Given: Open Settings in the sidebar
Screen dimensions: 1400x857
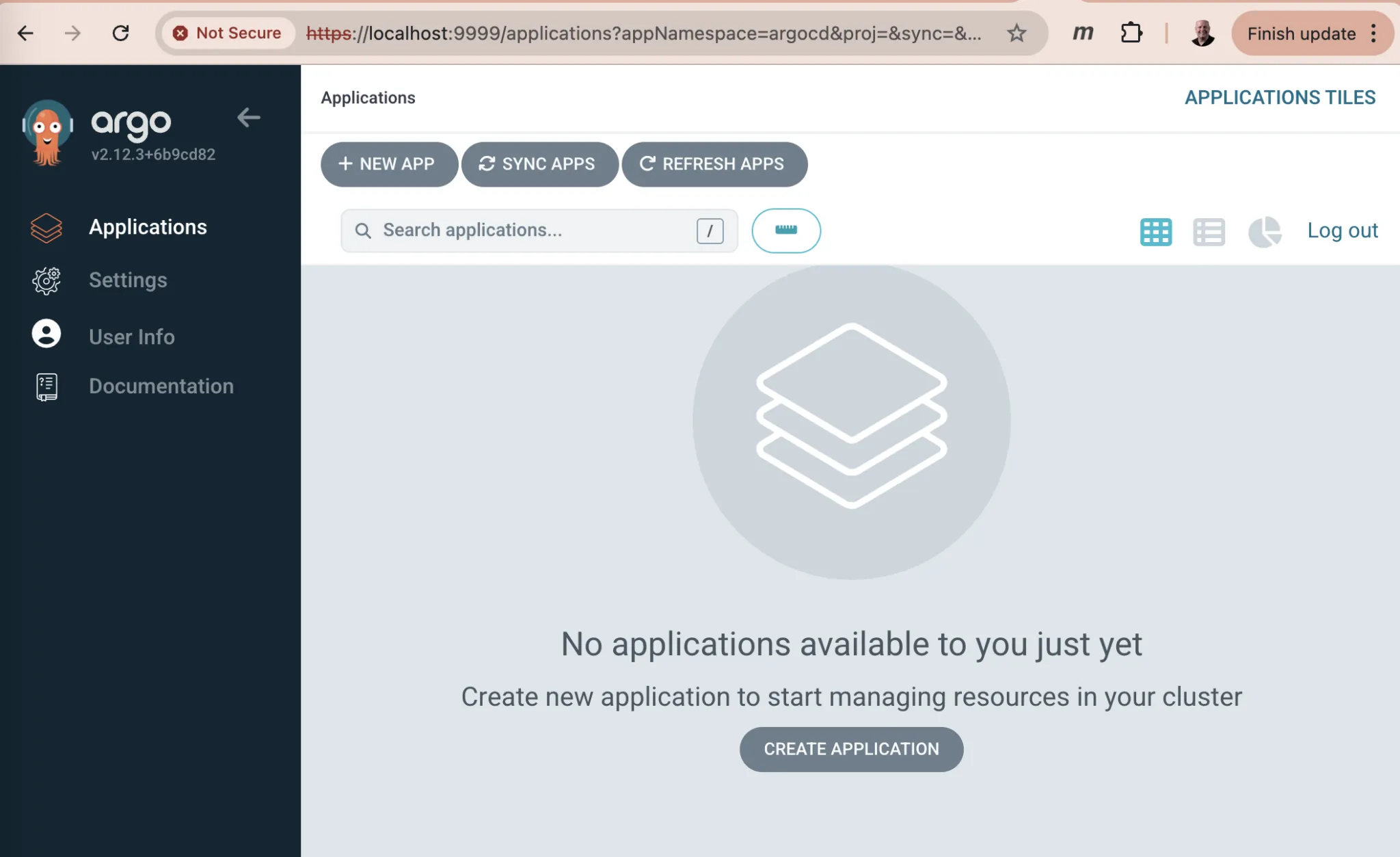Looking at the screenshot, I should click(x=128, y=280).
